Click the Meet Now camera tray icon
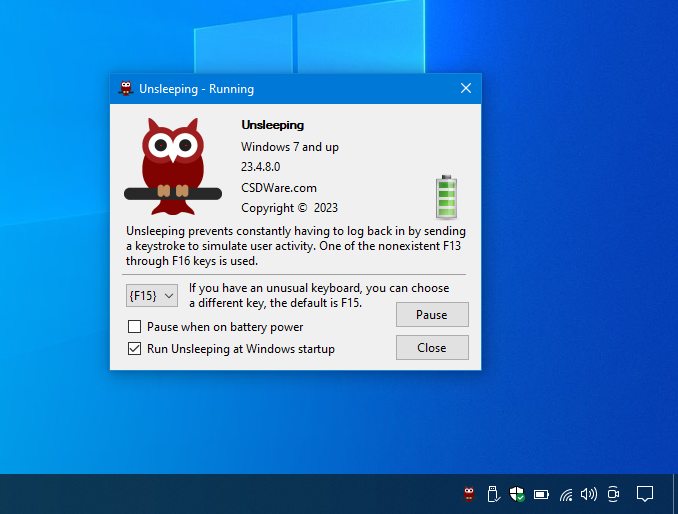Viewport: 678px width, 514px height. point(613,494)
